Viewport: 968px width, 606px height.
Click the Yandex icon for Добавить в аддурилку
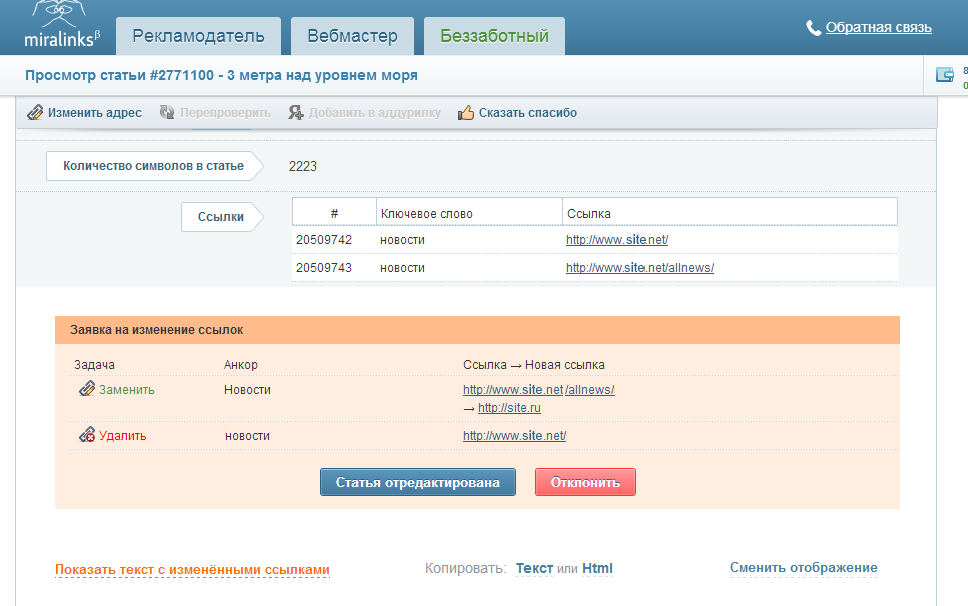(x=296, y=112)
